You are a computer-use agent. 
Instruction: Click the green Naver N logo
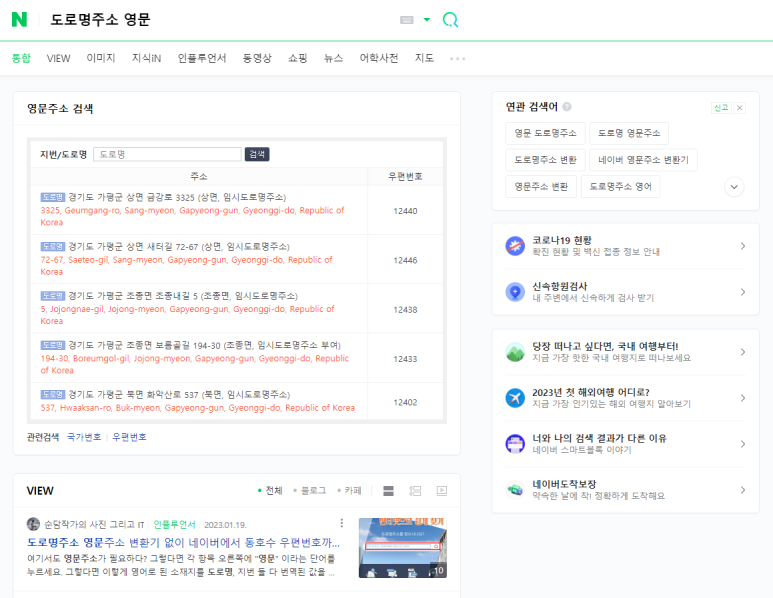[x=19, y=20]
